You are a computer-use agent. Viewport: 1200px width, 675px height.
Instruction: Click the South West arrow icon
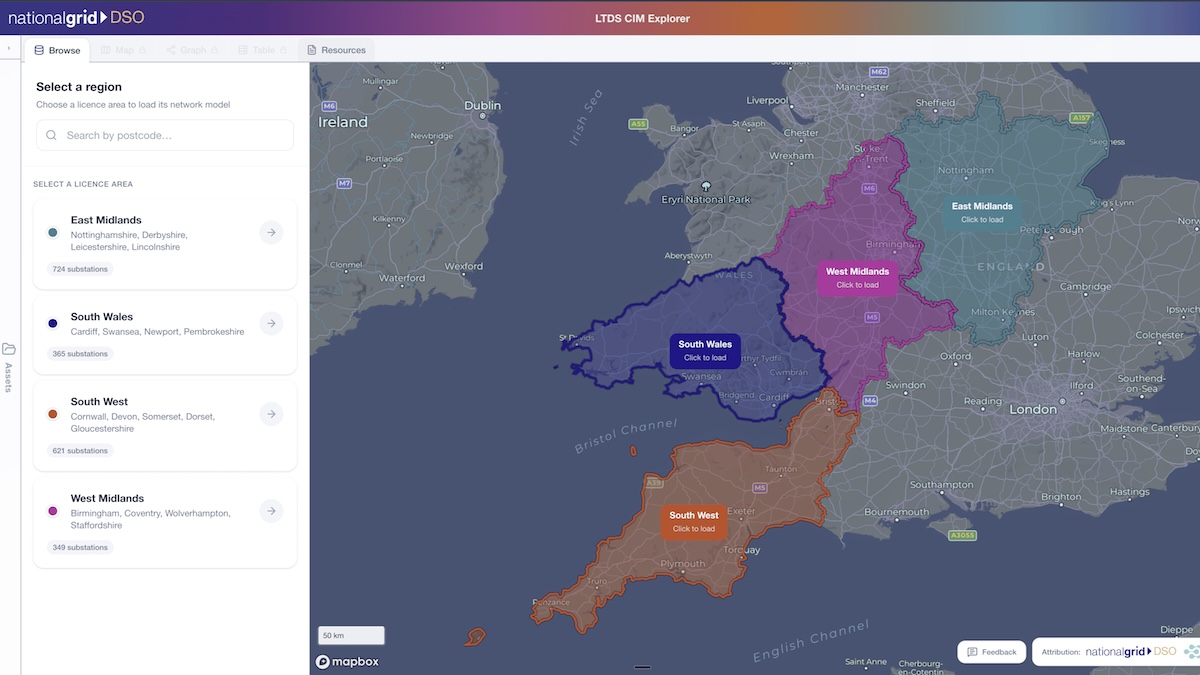click(x=271, y=414)
